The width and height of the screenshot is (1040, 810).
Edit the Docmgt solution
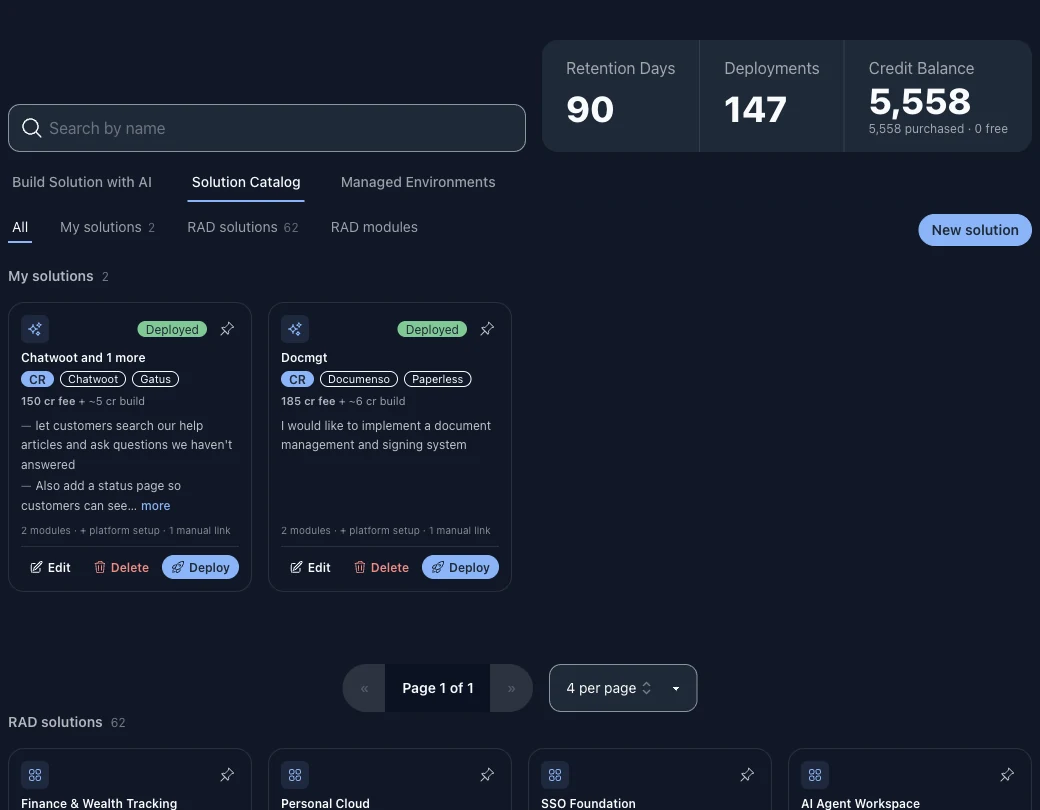[310, 567]
